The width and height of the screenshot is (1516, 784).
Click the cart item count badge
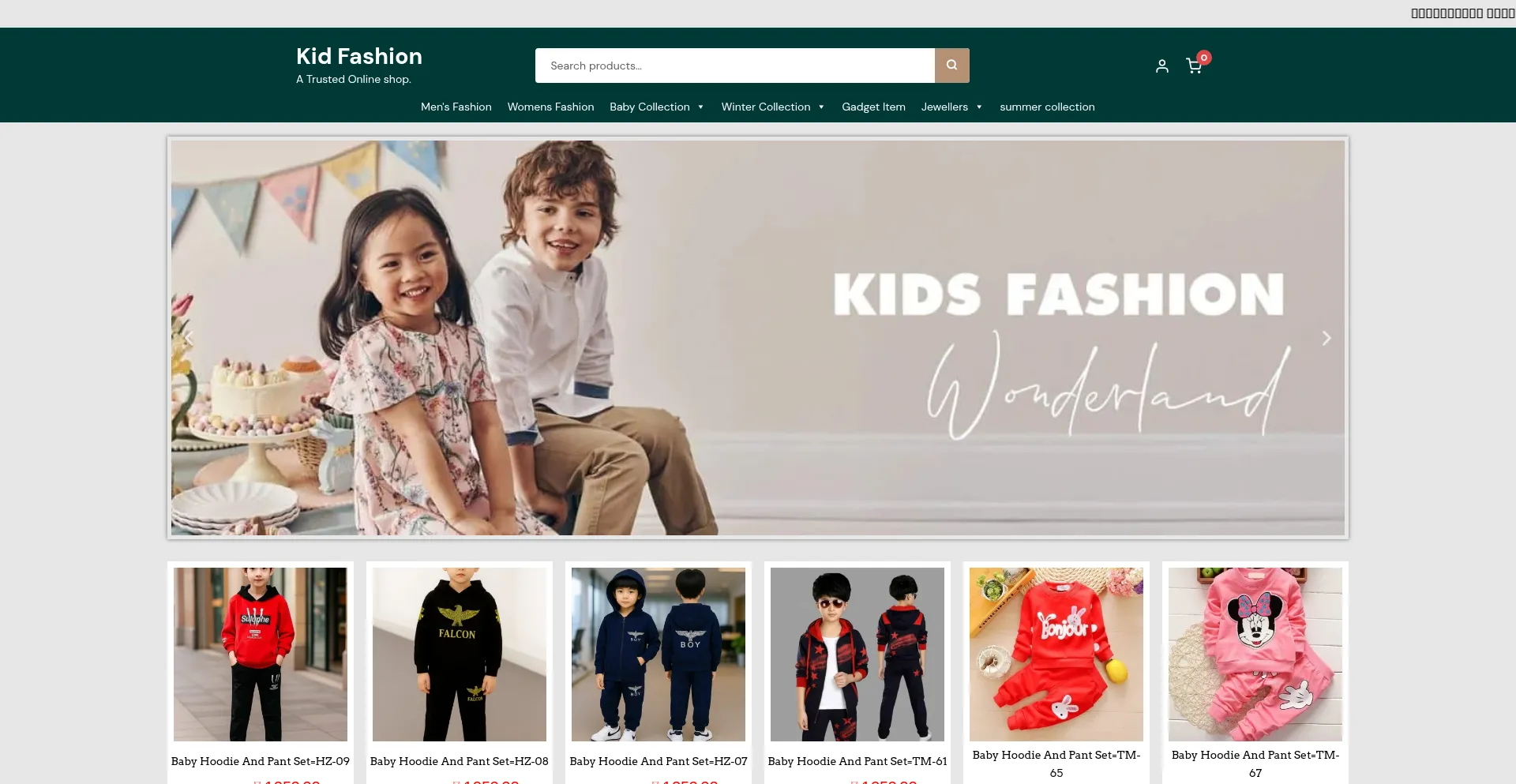[x=1204, y=58]
